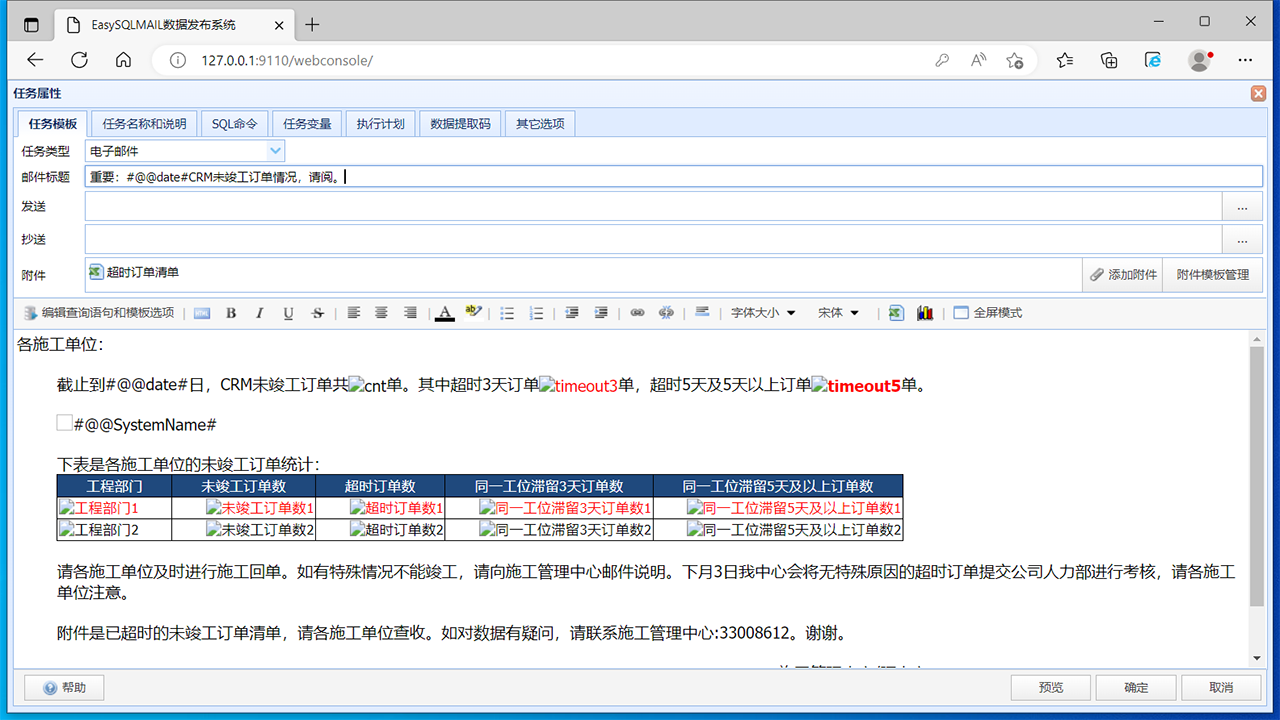The image size is (1280, 720).
Task: Apply strikethrough formatting to text
Action: point(317,312)
